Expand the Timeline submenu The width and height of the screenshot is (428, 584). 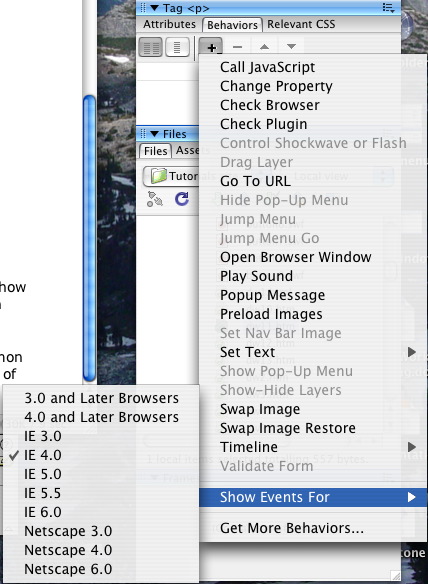tap(313, 447)
